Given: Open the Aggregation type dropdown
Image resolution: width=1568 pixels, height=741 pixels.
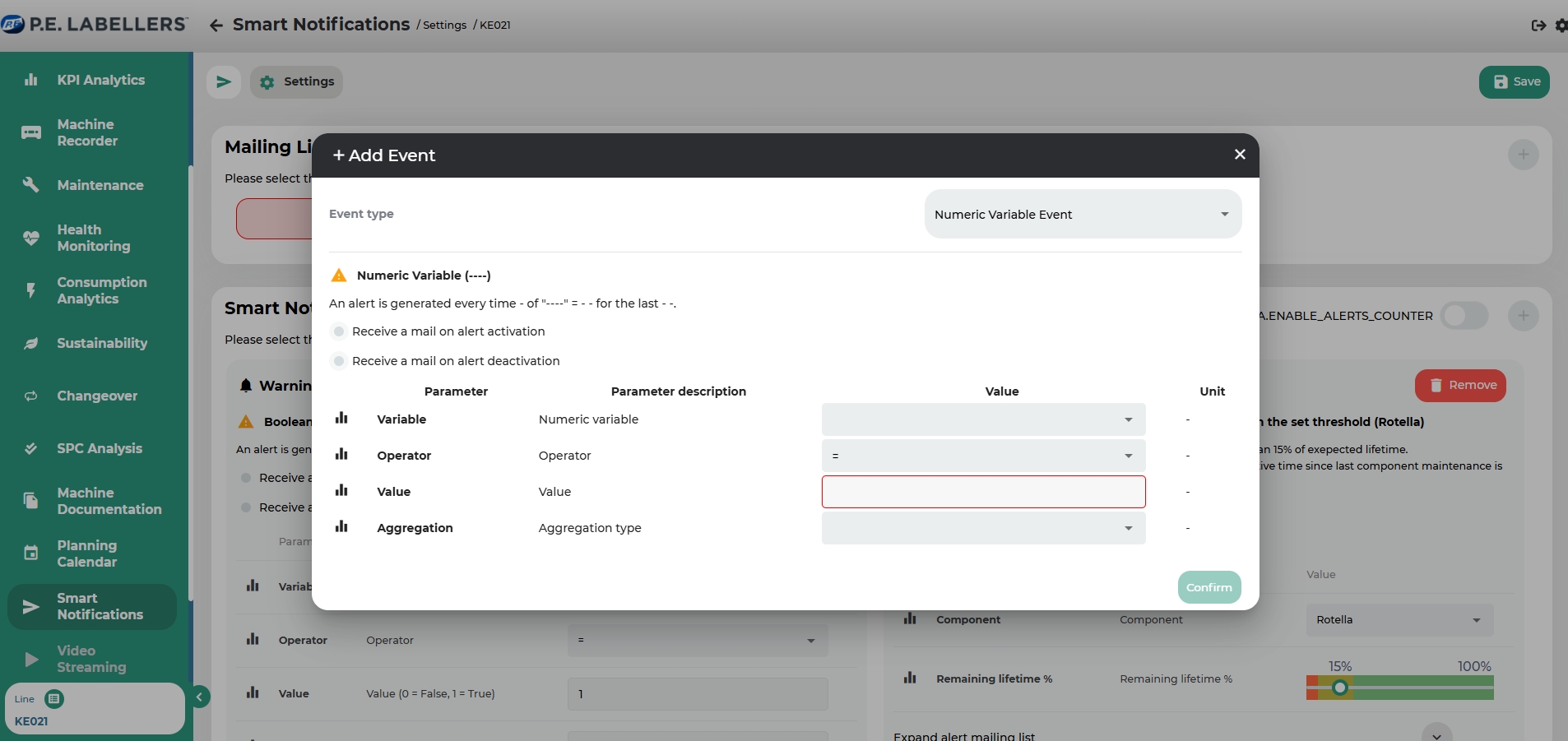Looking at the screenshot, I should coord(983,528).
